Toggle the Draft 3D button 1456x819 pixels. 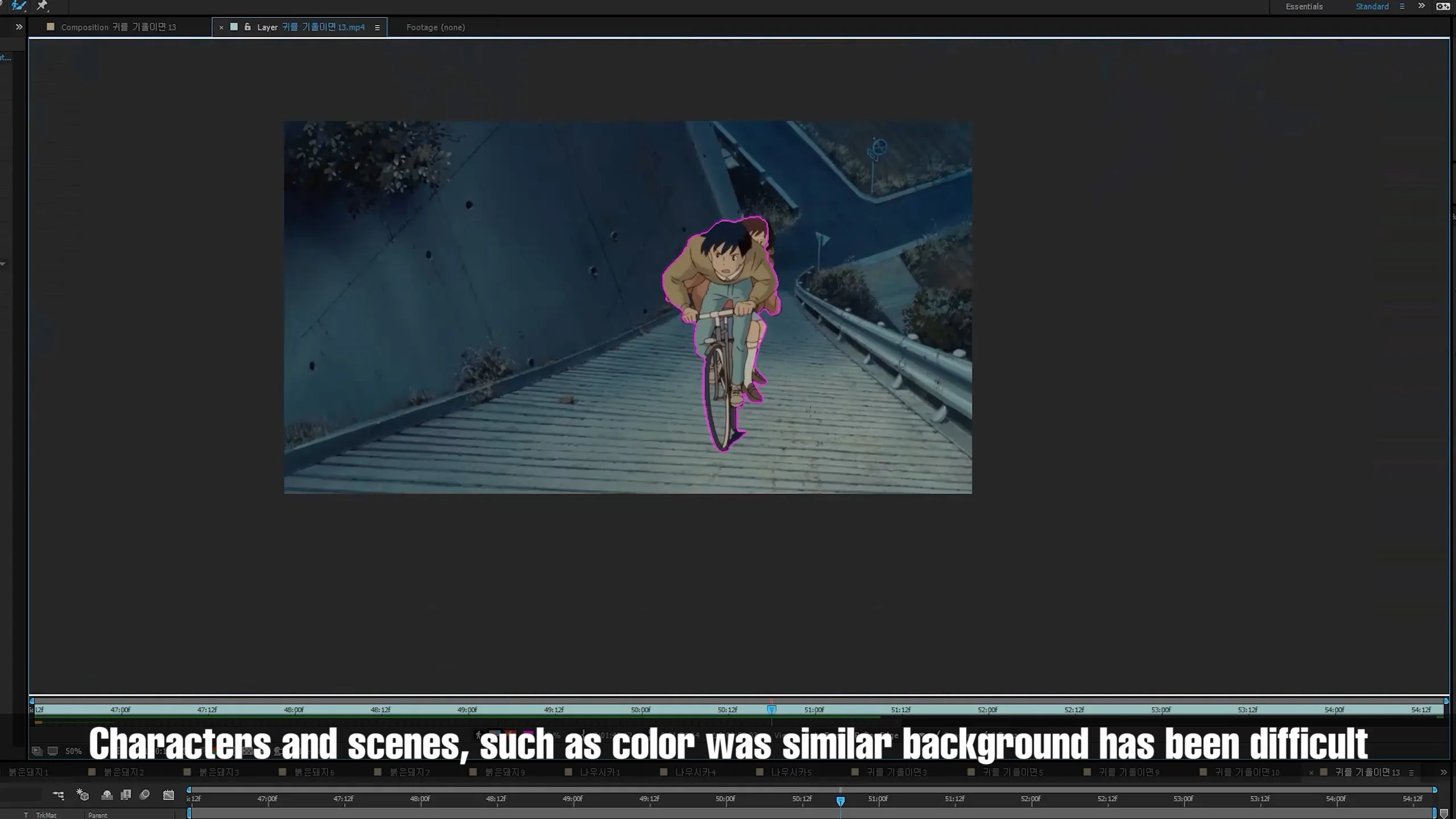[83, 795]
